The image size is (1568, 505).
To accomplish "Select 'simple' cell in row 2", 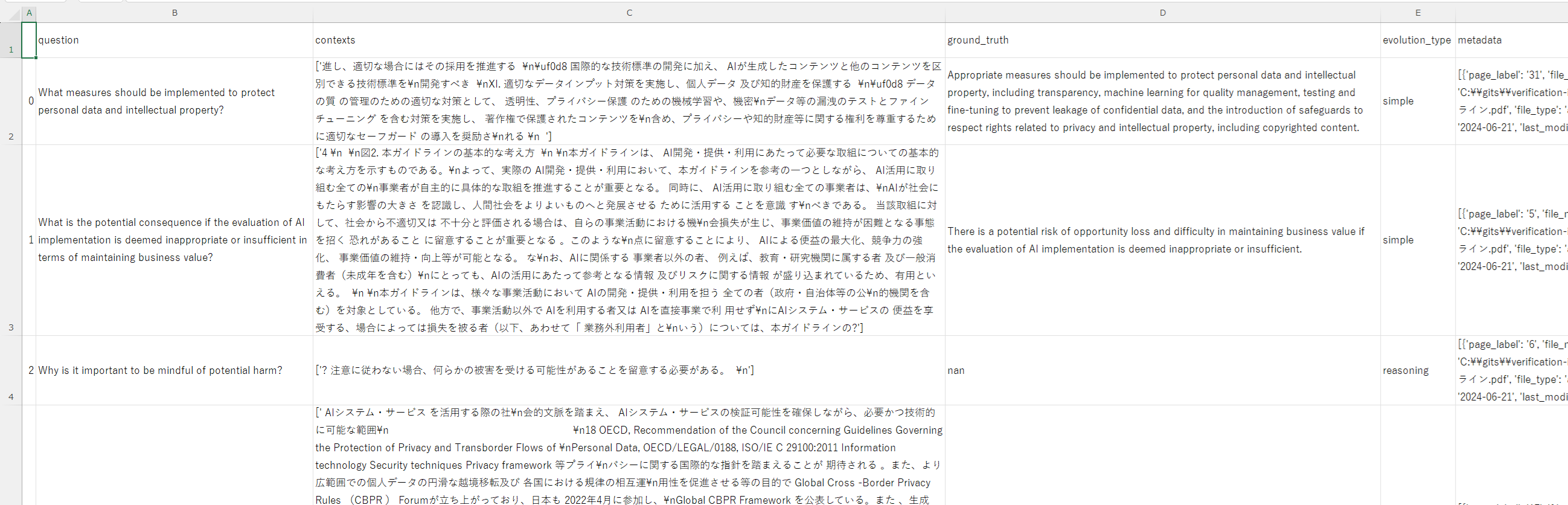I will click(1418, 101).
